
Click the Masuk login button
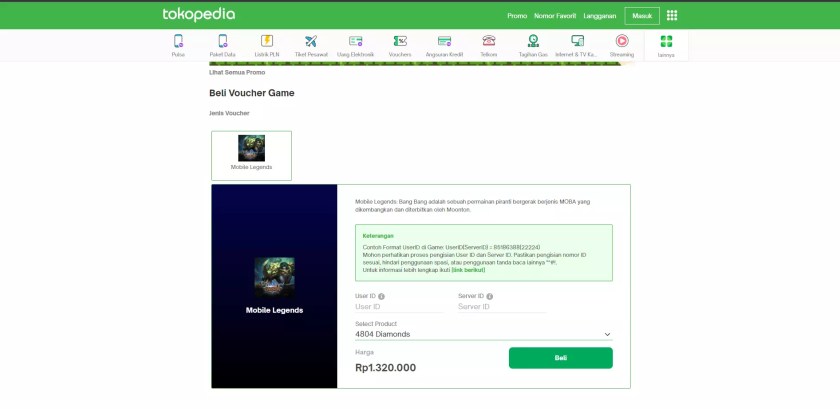(642, 16)
